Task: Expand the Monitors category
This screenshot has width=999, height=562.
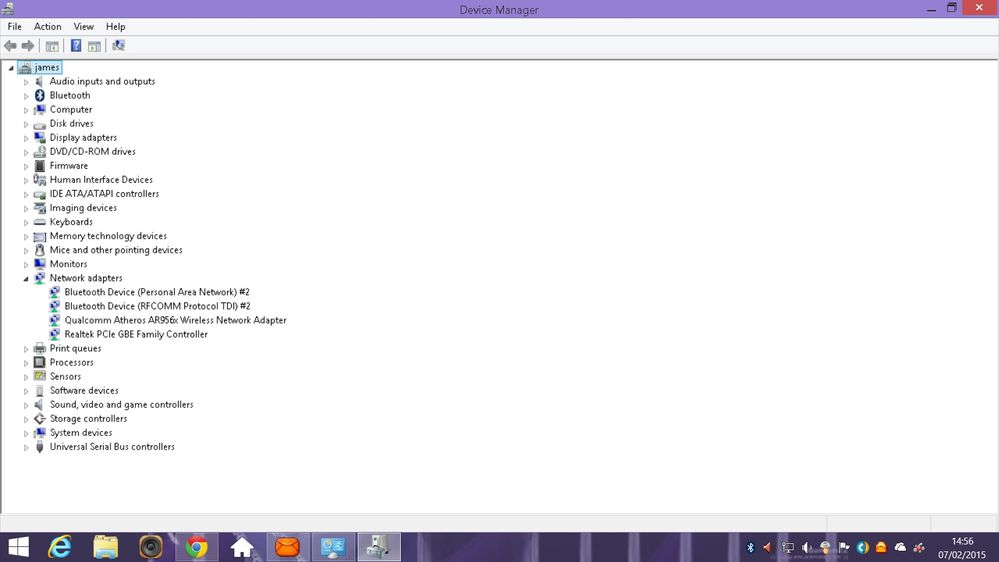Action: click(x=26, y=264)
